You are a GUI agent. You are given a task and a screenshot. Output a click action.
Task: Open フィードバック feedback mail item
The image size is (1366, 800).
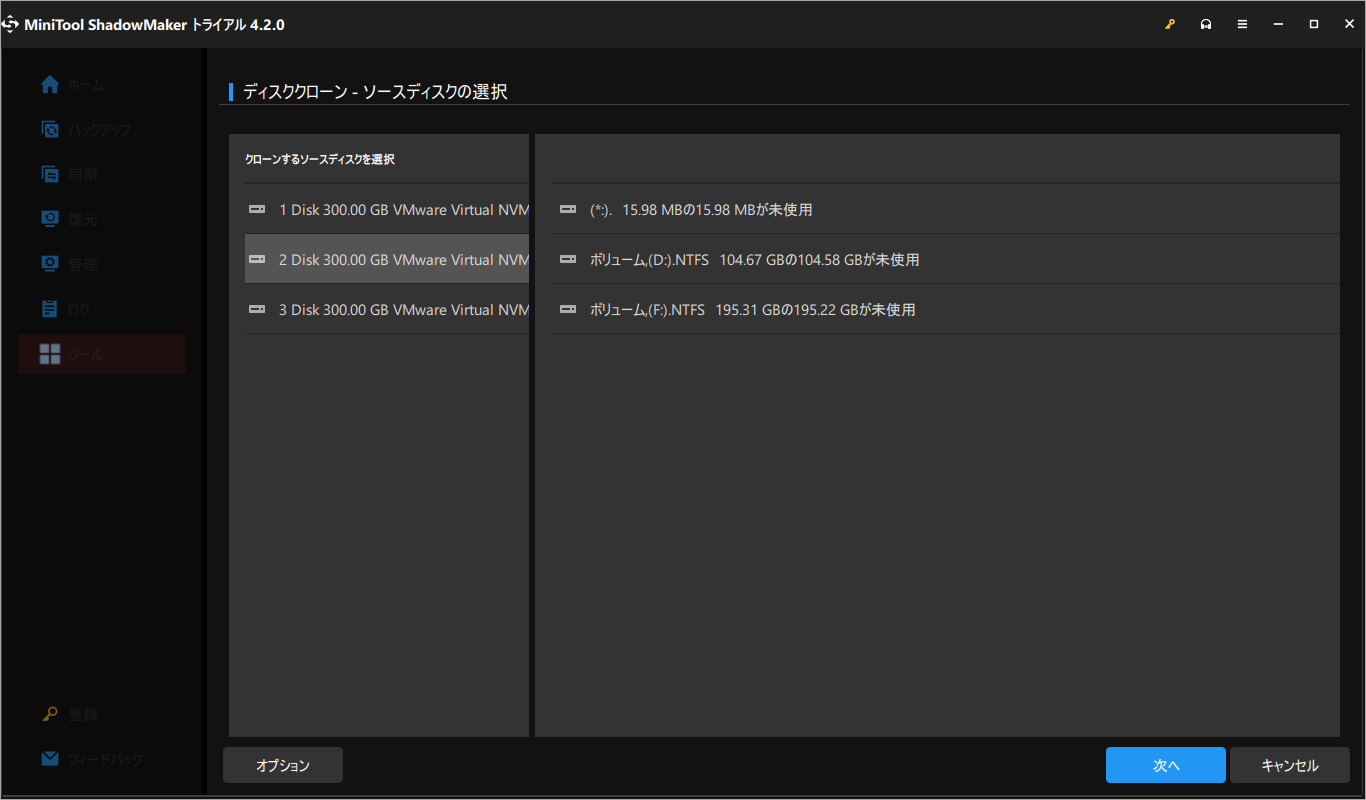92,759
